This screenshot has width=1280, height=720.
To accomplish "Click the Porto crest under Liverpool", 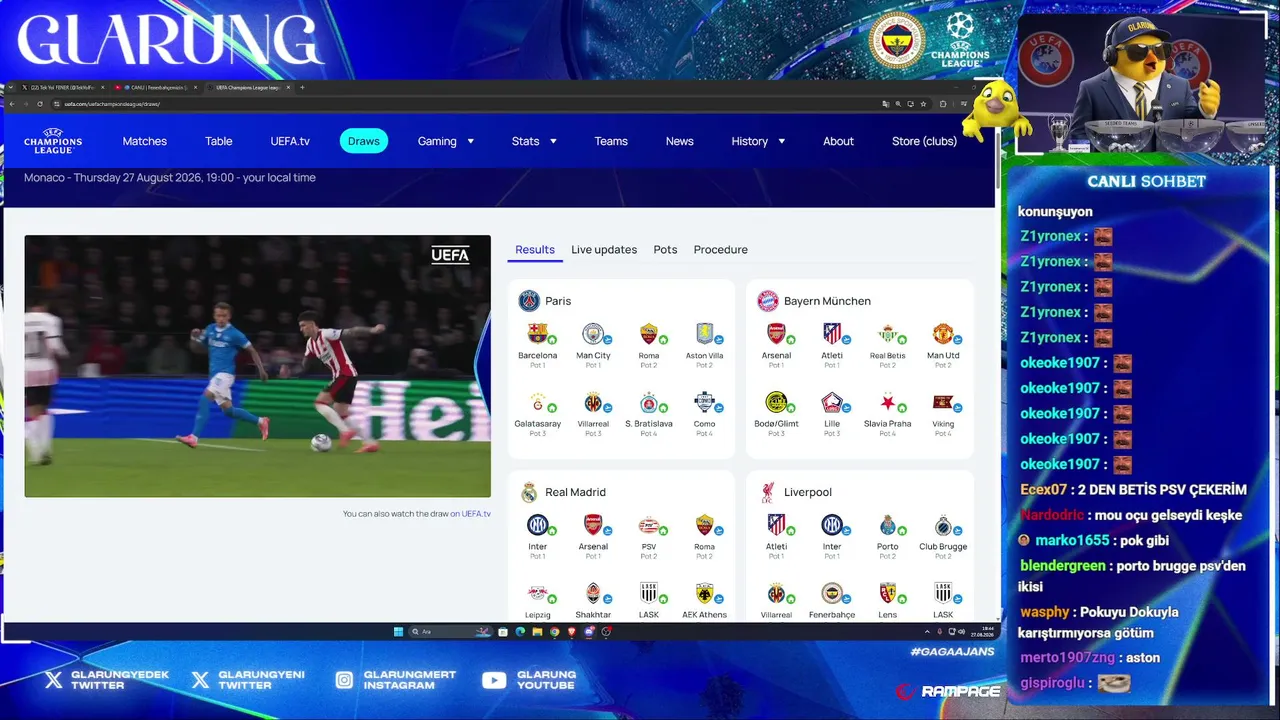I will tap(887, 524).
